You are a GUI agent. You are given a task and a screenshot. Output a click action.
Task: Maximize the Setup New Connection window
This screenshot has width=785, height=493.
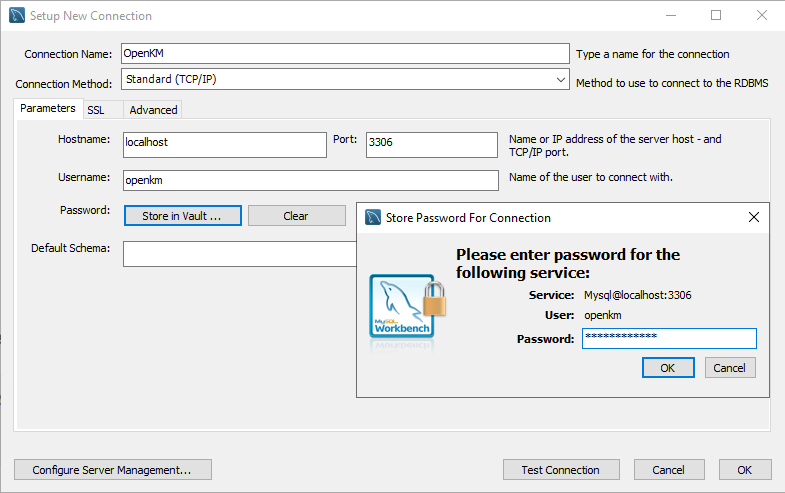pyautogui.click(x=716, y=16)
